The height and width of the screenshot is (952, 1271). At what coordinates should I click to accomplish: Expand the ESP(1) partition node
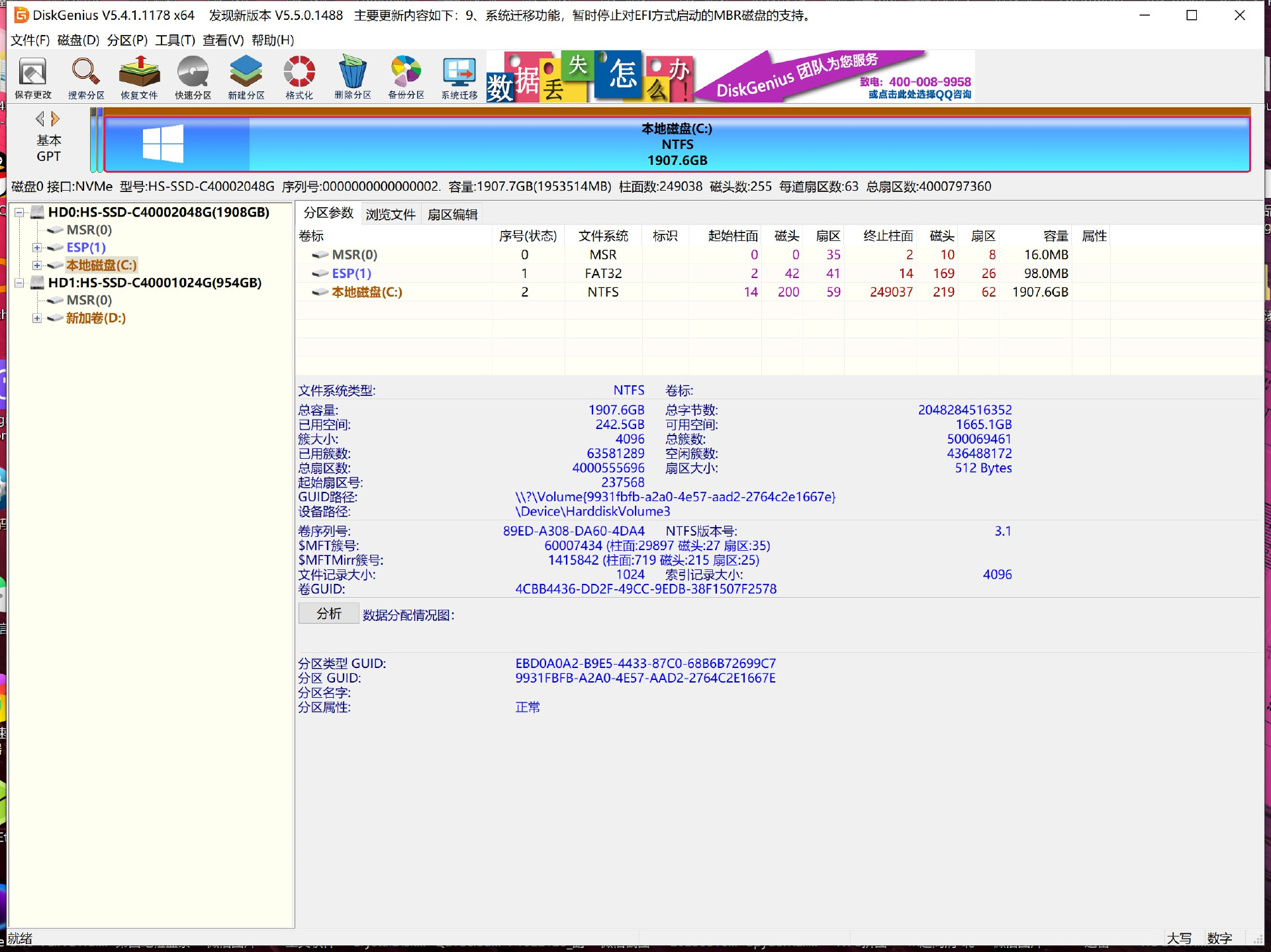37,248
